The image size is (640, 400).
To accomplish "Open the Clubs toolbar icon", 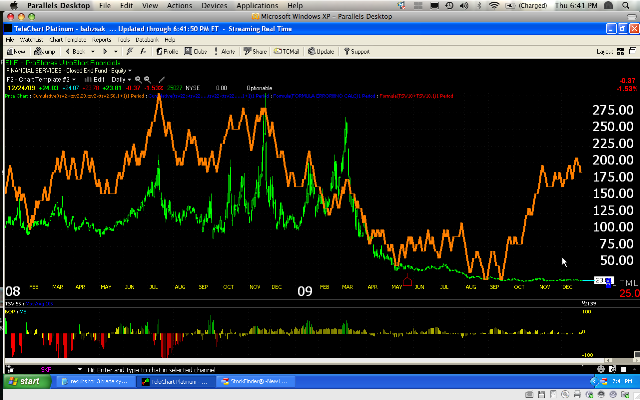I will pyautogui.click(x=196, y=51).
